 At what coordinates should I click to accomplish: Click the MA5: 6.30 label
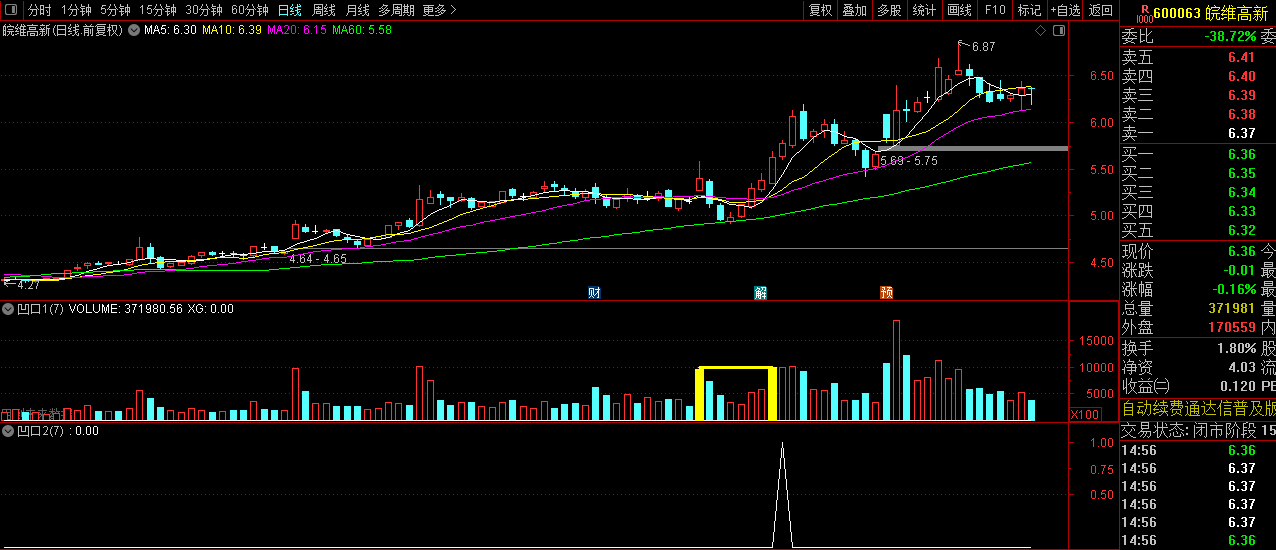(x=170, y=30)
